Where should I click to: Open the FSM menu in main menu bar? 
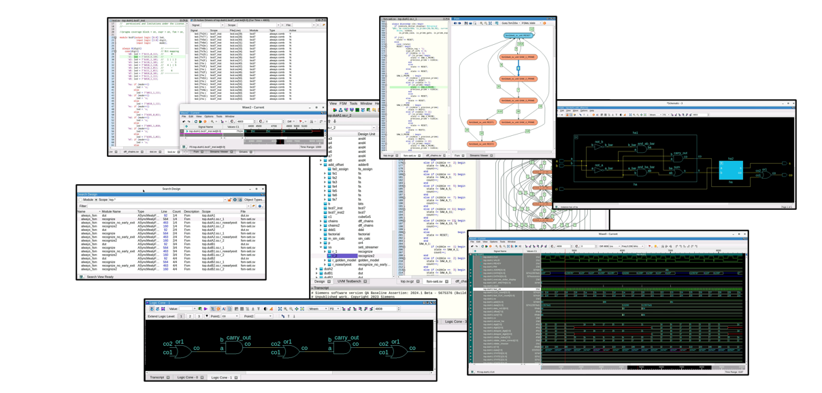tap(343, 103)
